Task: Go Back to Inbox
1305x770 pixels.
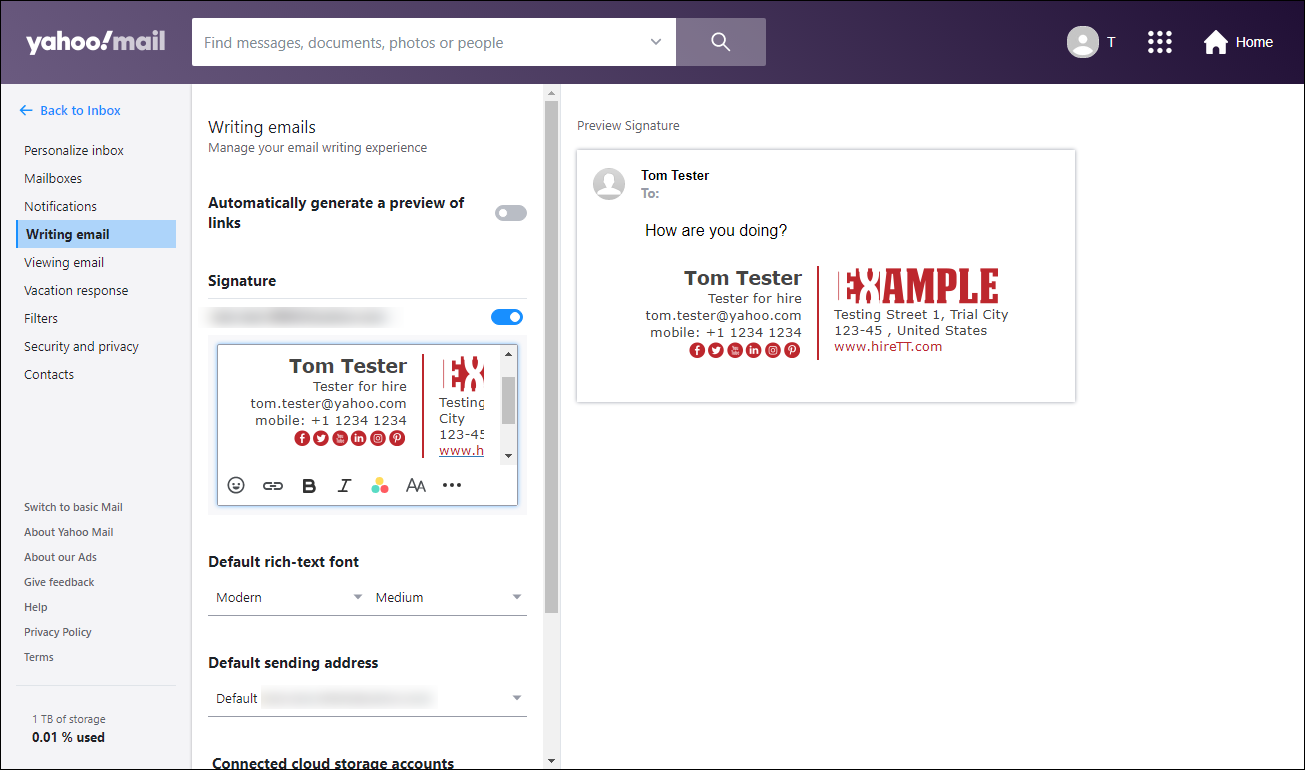Action: 70,110
